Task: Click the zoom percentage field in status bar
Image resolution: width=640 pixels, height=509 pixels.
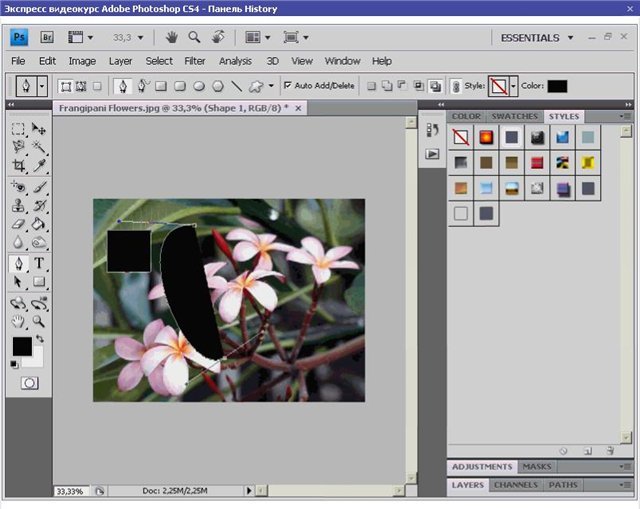Action: point(69,492)
